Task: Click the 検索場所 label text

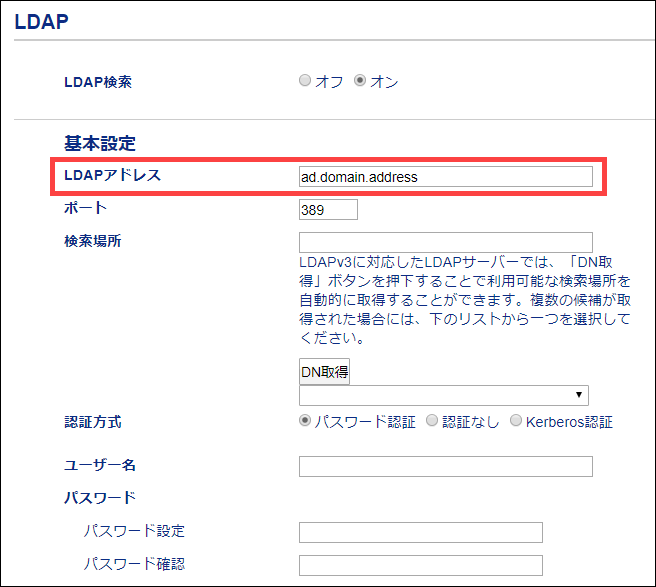Action: [93, 242]
